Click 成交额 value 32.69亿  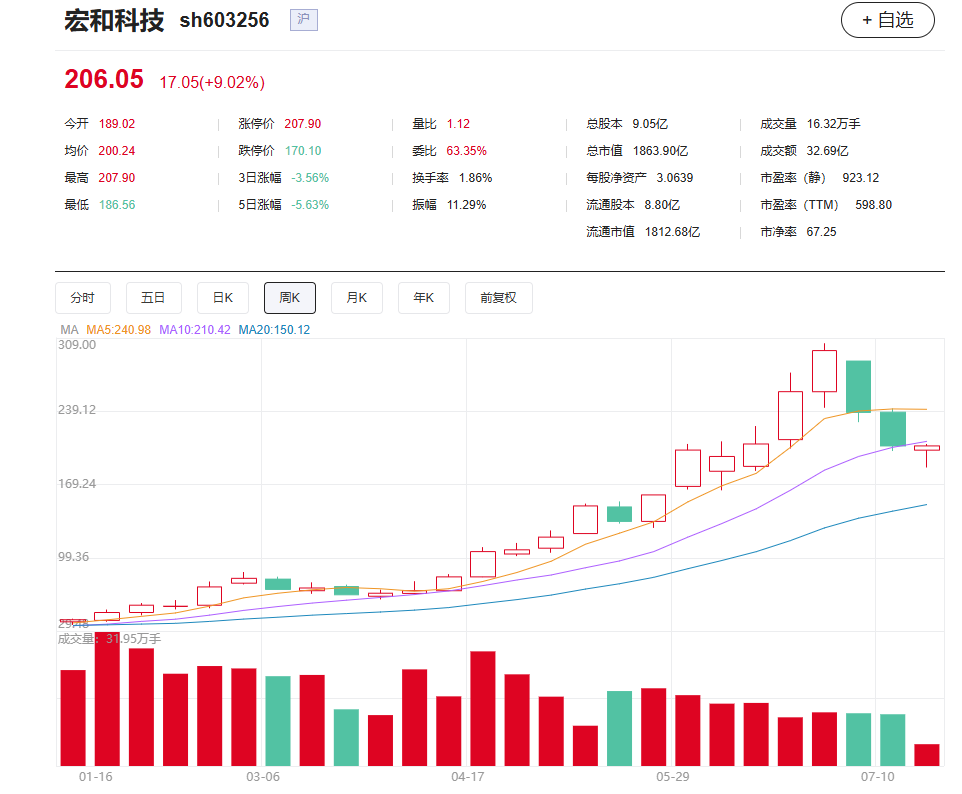[827, 151]
